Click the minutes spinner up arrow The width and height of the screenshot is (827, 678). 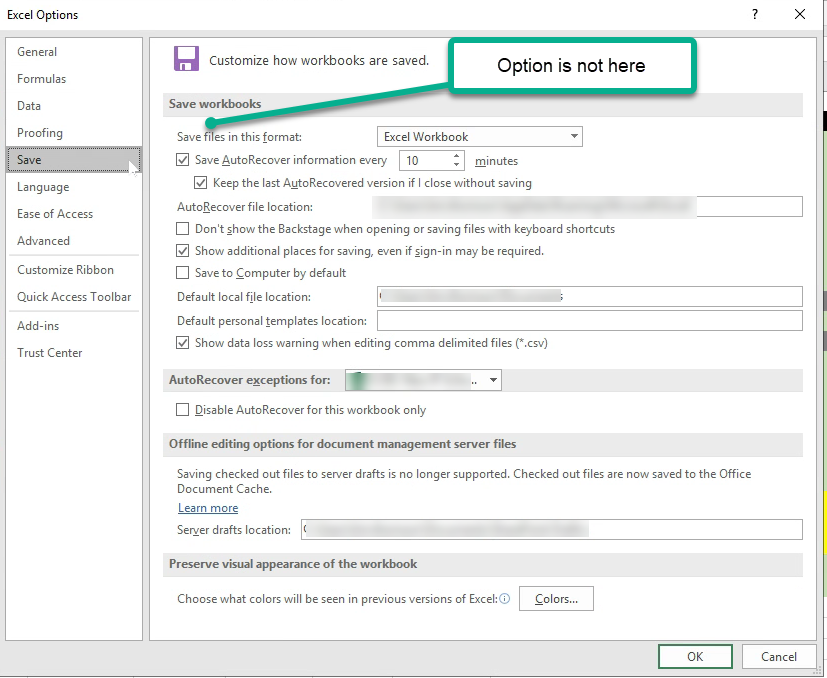(455, 154)
